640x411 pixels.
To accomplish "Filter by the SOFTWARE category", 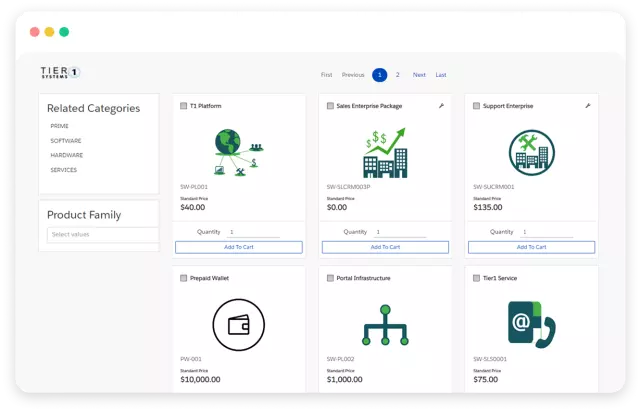I will point(66,141).
